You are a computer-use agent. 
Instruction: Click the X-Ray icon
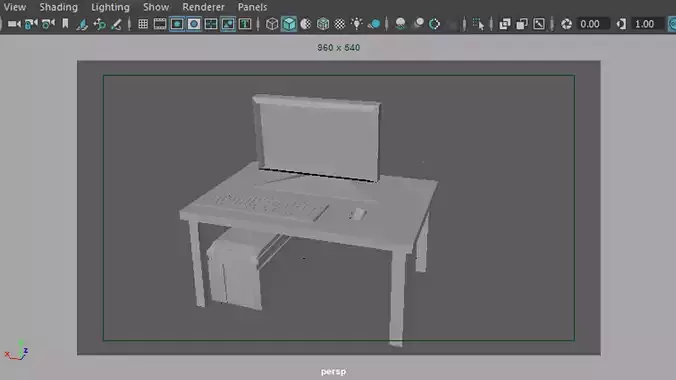point(505,24)
